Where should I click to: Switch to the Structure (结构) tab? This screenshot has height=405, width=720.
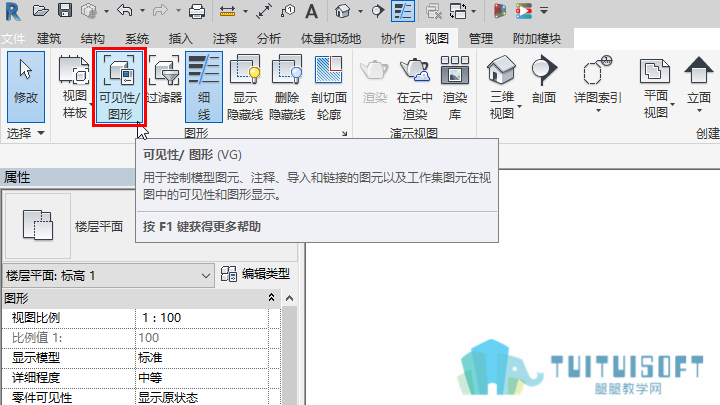[x=92, y=39]
